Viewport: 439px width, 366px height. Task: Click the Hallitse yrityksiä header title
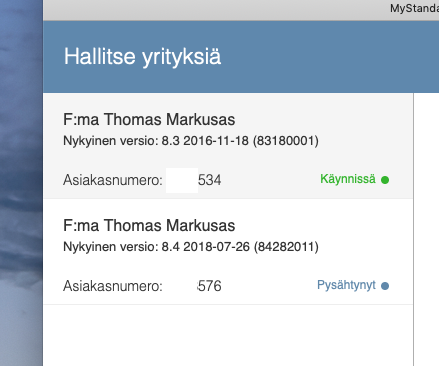142,56
